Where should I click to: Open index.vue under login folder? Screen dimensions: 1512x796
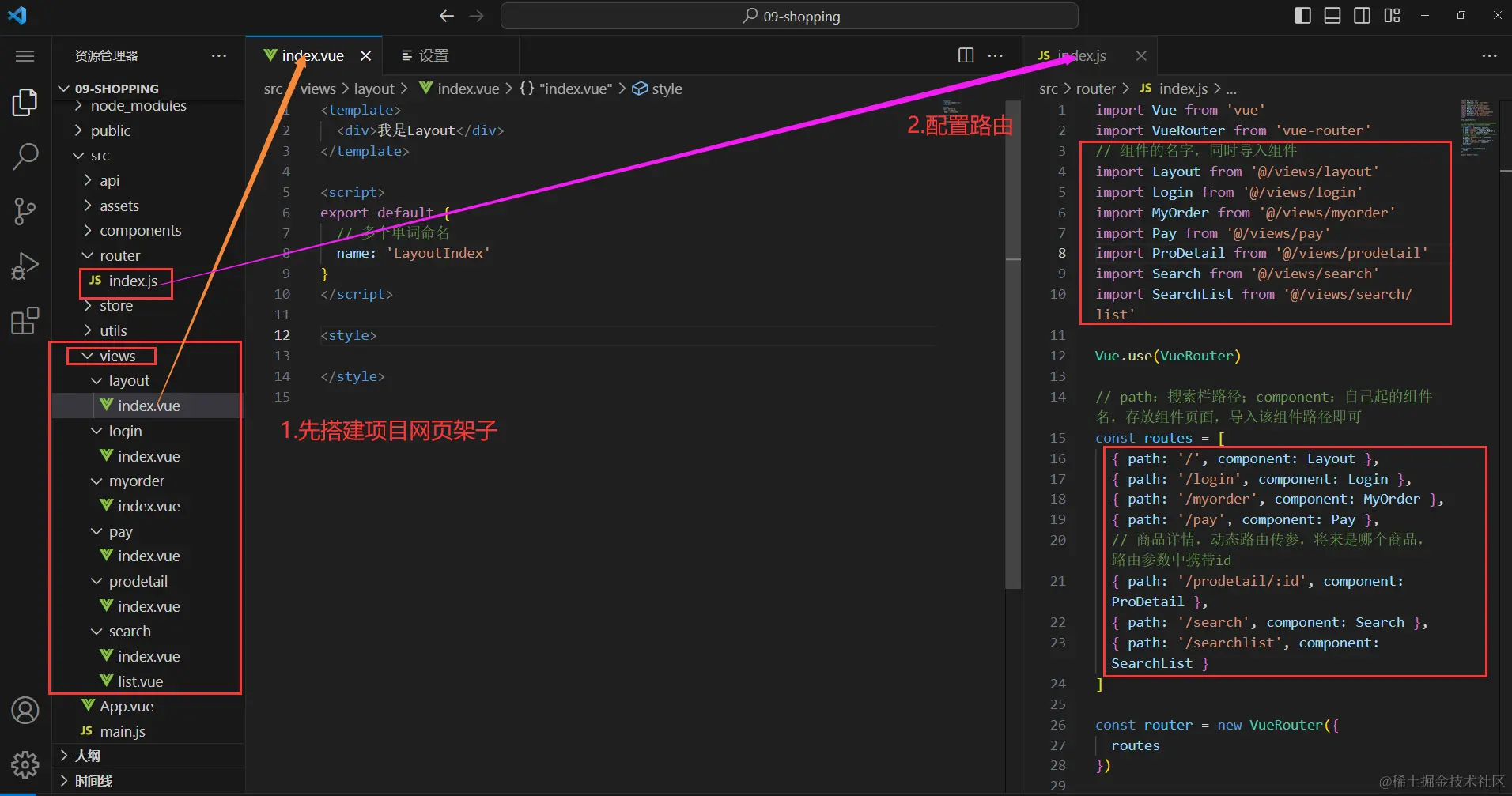(x=149, y=457)
